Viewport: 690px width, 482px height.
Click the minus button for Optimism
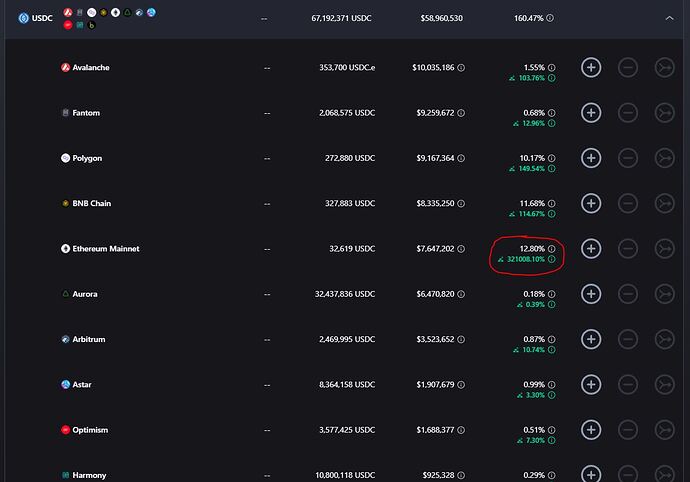coord(628,430)
